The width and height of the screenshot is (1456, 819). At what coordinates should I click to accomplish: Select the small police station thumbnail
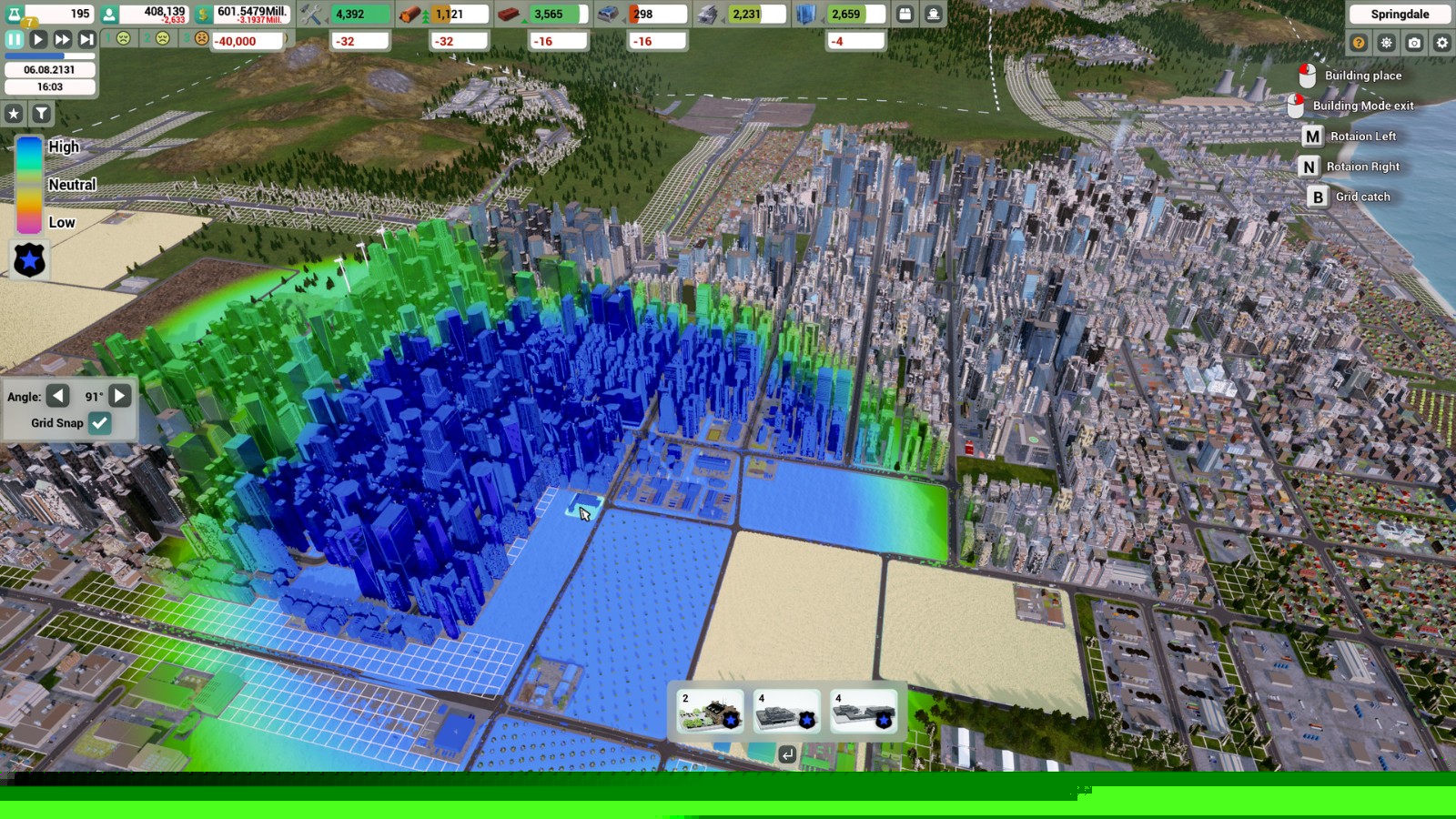(711, 712)
